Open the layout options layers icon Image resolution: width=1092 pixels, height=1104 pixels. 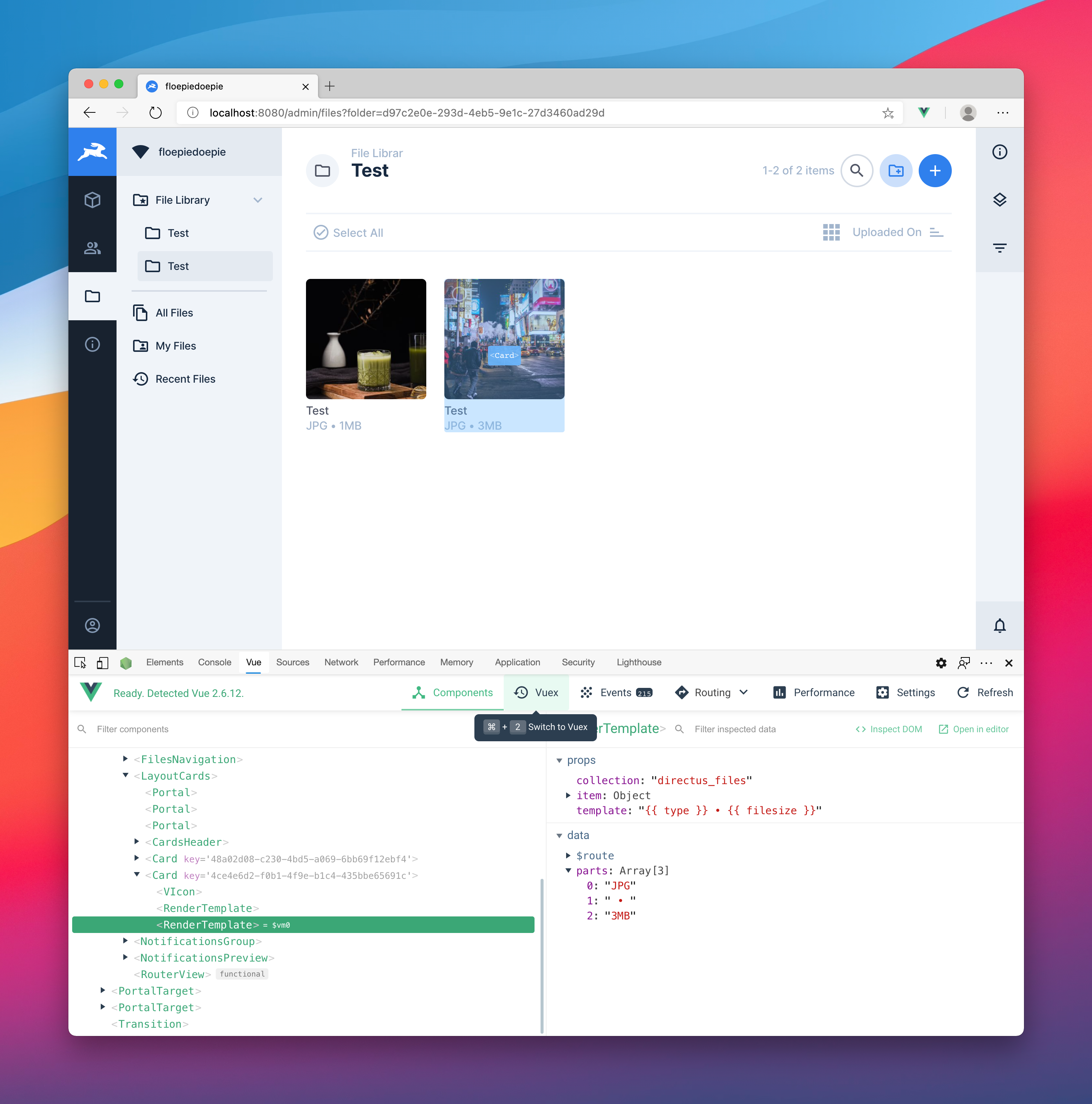1000,200
